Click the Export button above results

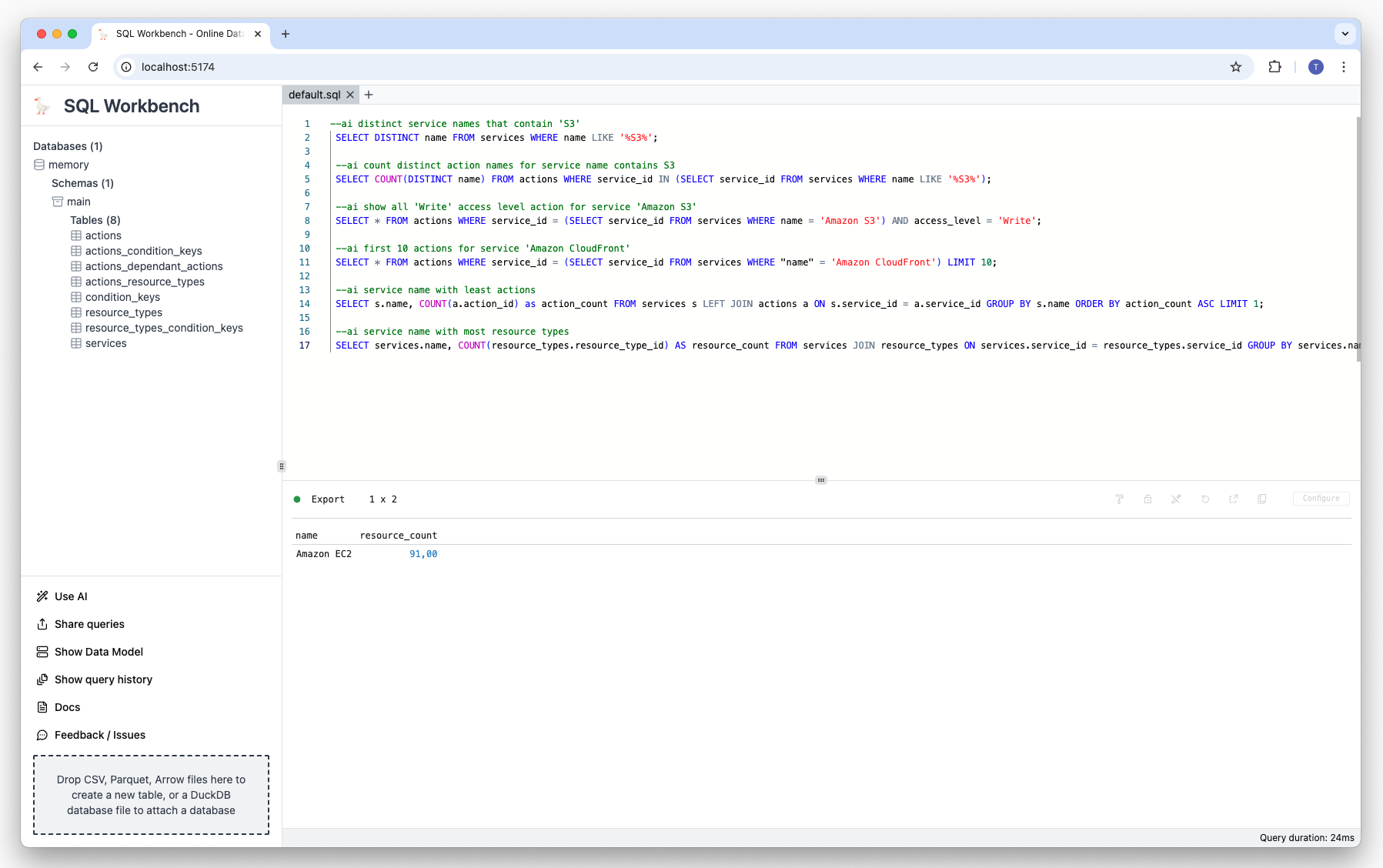pyautogui.click(x=328, y=499)
